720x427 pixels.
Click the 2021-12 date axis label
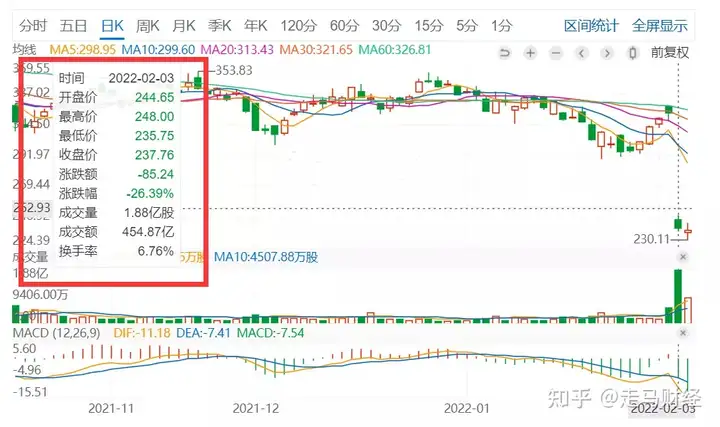256,409
